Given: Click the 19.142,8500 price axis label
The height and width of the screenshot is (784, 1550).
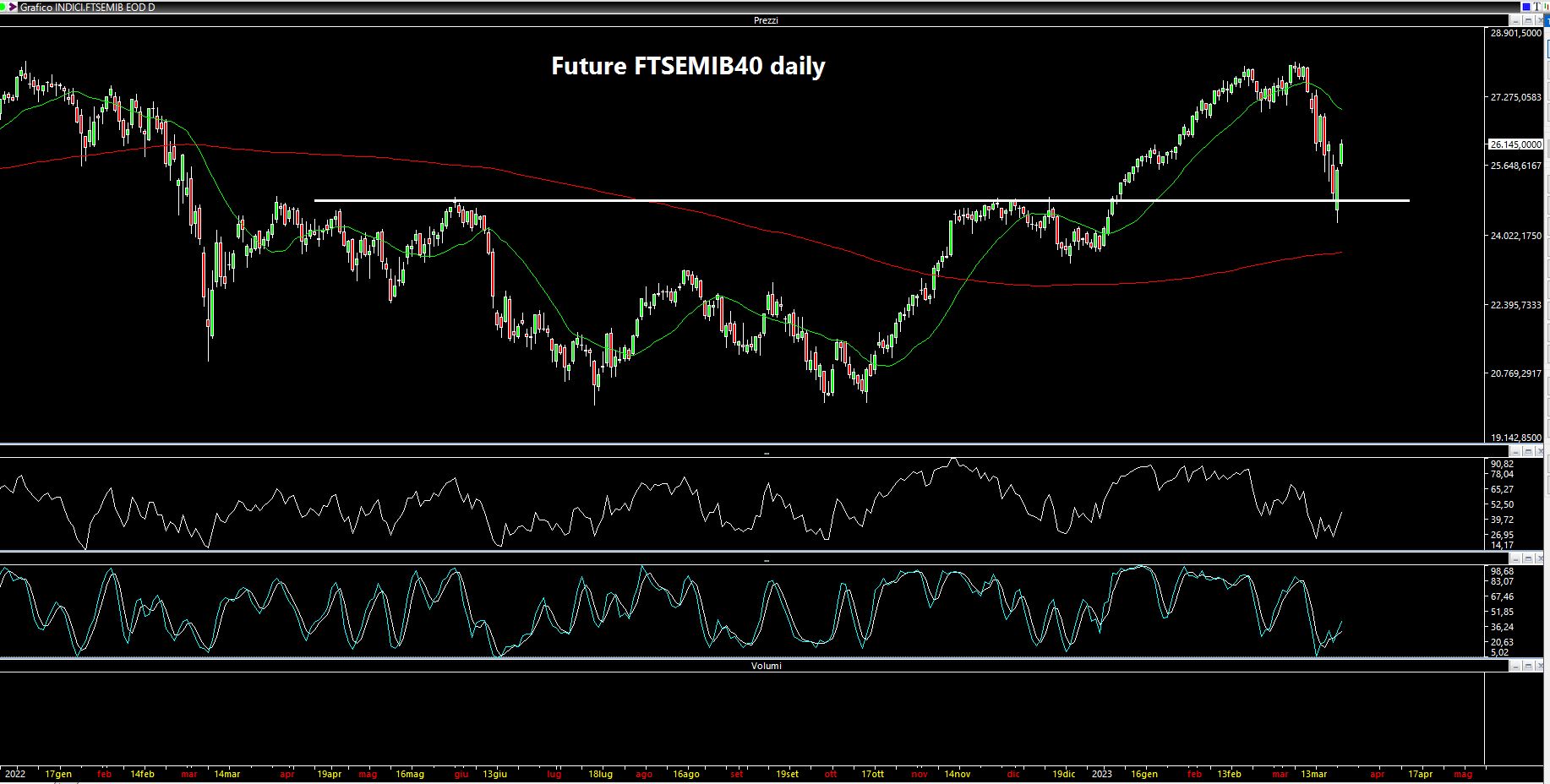Looking at the screenshot, I should click(1515, 438).
